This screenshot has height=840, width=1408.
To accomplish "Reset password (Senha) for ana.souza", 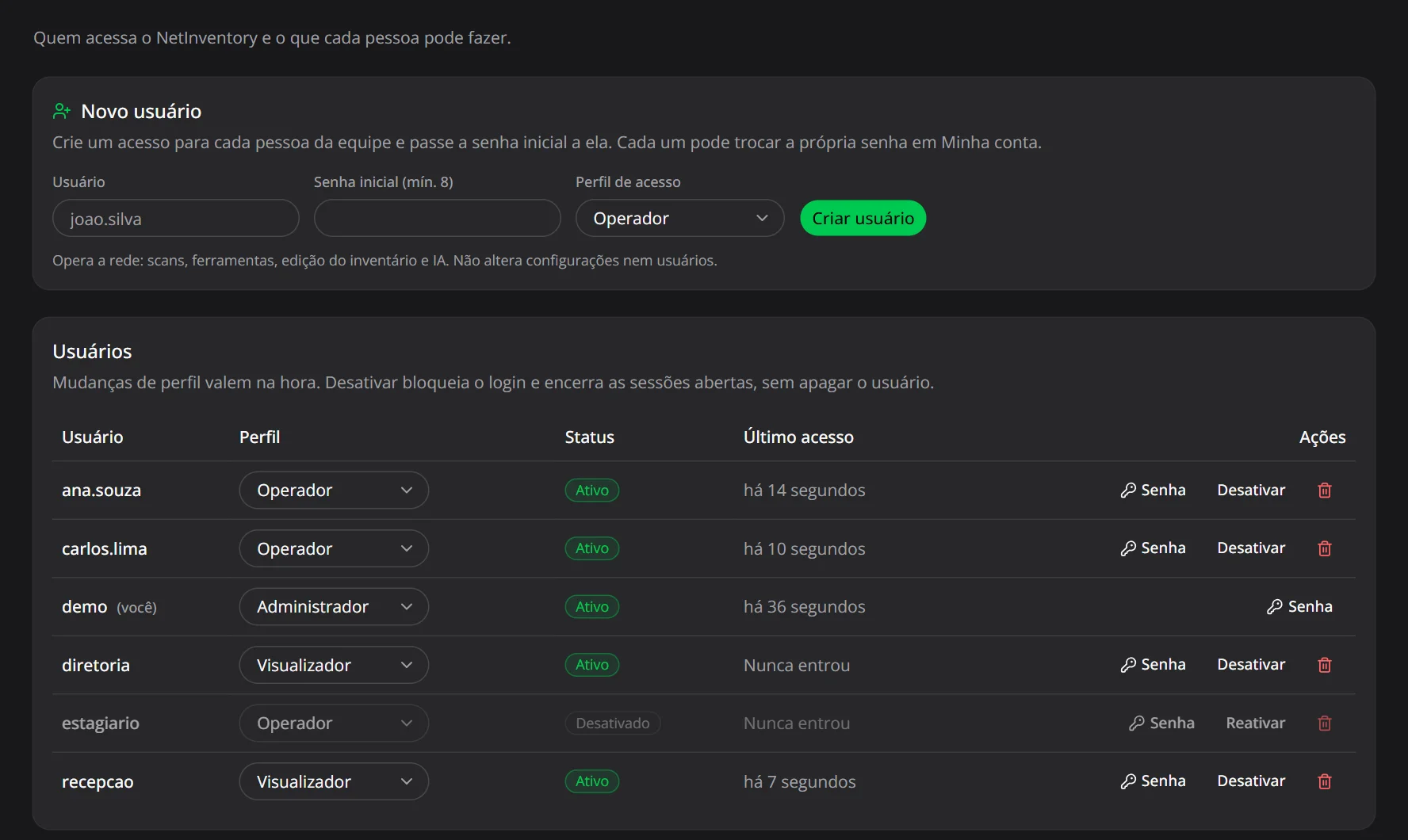I will coord(1153,490).
